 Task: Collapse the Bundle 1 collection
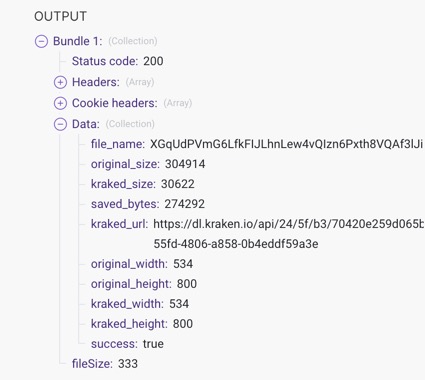coord(41,41)
